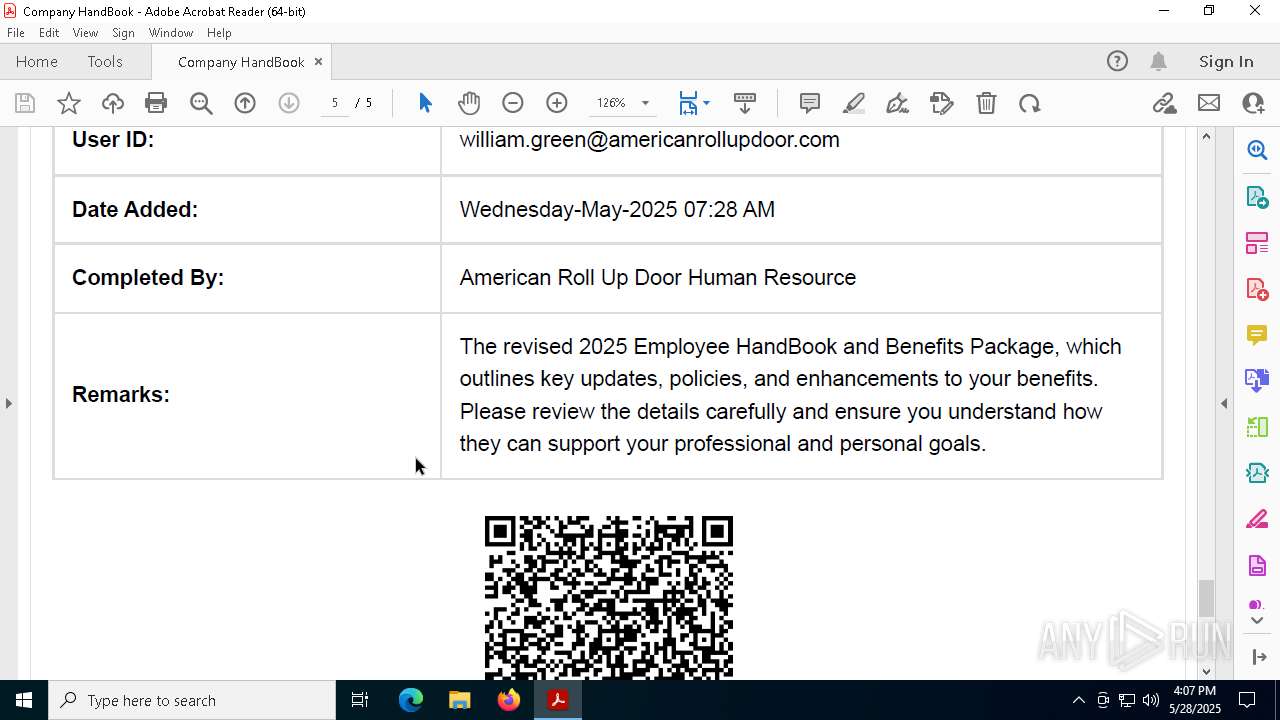
Task: Open Organize Pages tool in right pane
Action: click(x=1257, y=243)
